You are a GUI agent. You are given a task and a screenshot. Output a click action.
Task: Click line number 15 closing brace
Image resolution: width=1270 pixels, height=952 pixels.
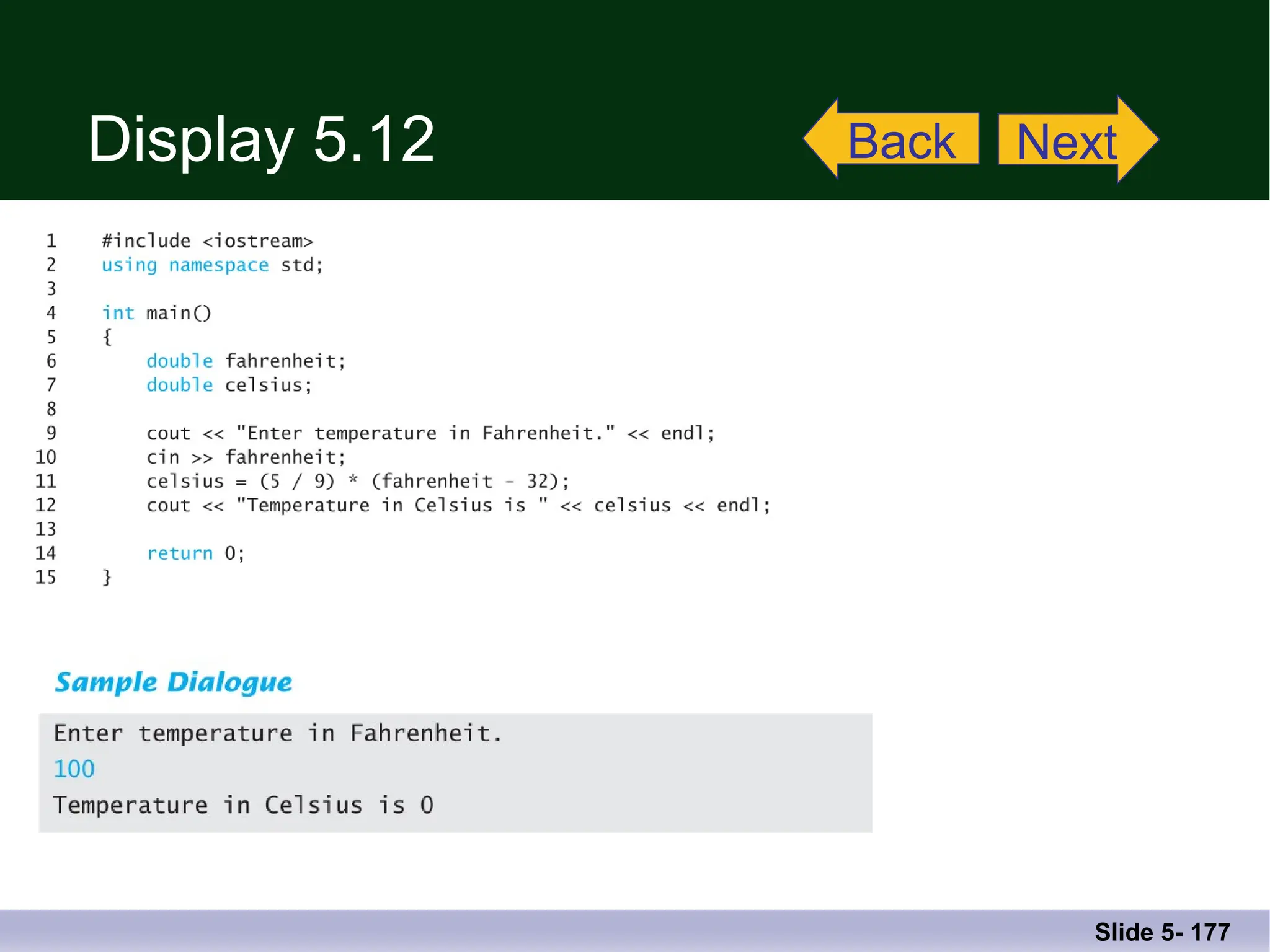107,578
